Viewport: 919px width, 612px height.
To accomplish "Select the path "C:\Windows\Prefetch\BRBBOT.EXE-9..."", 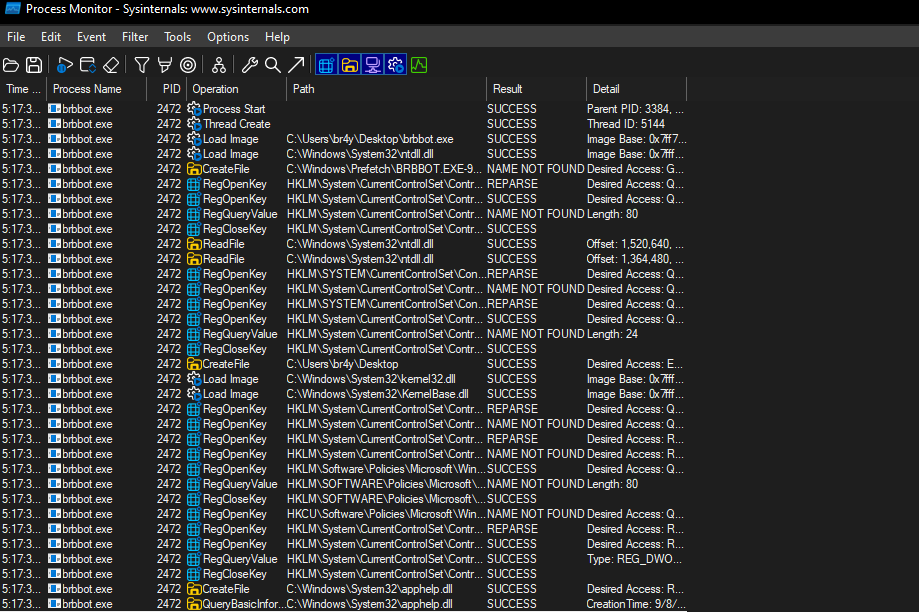I will (x=384, y=169).
